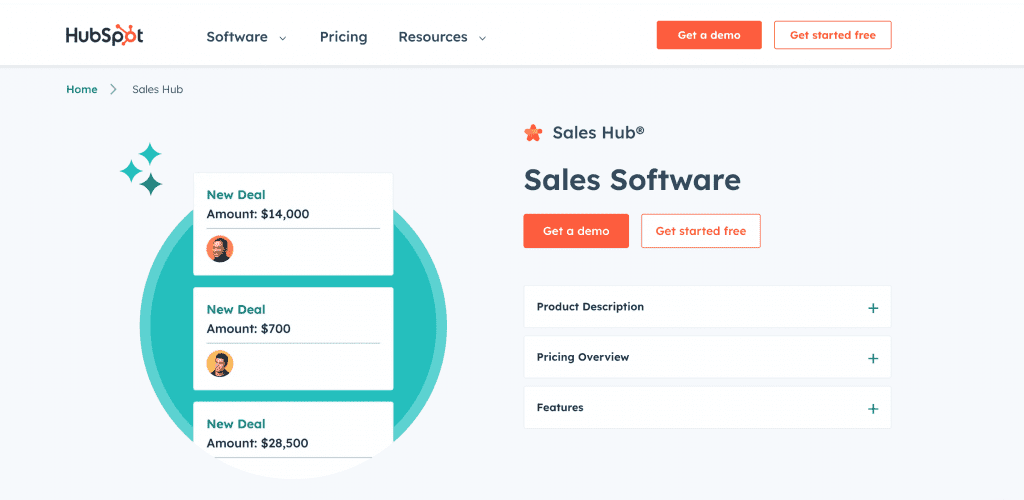
Task: Click the plus icon beside Features
Action: (x=873, y=409)
